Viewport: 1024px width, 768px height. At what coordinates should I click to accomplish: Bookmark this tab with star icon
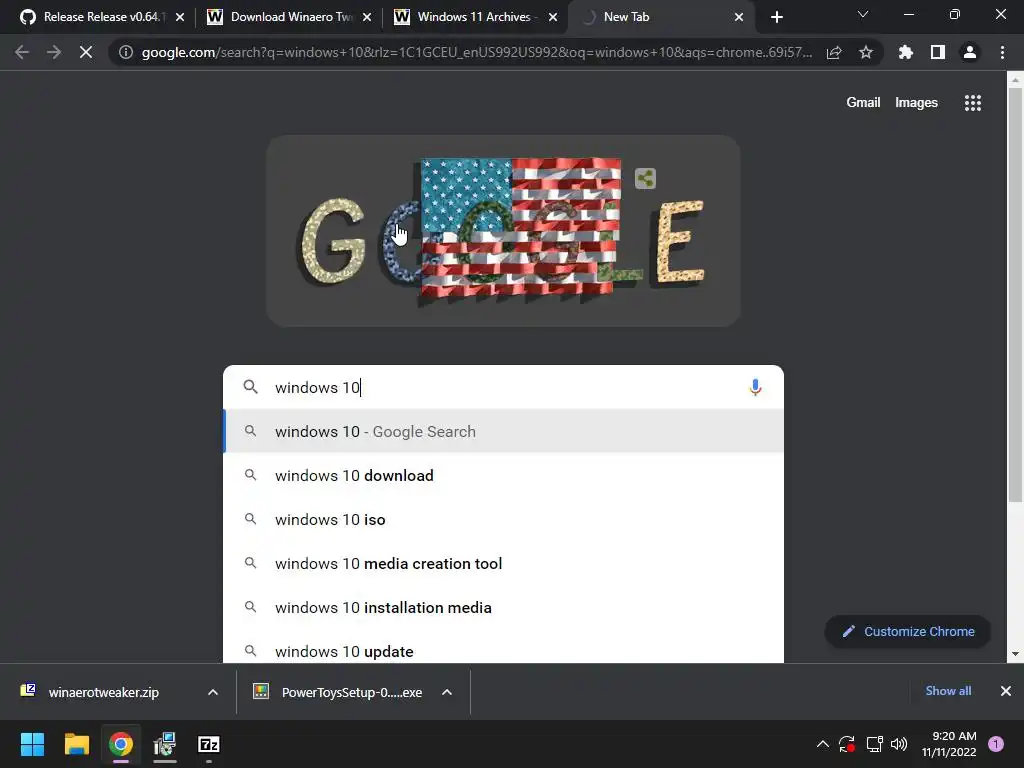[866, 52]
